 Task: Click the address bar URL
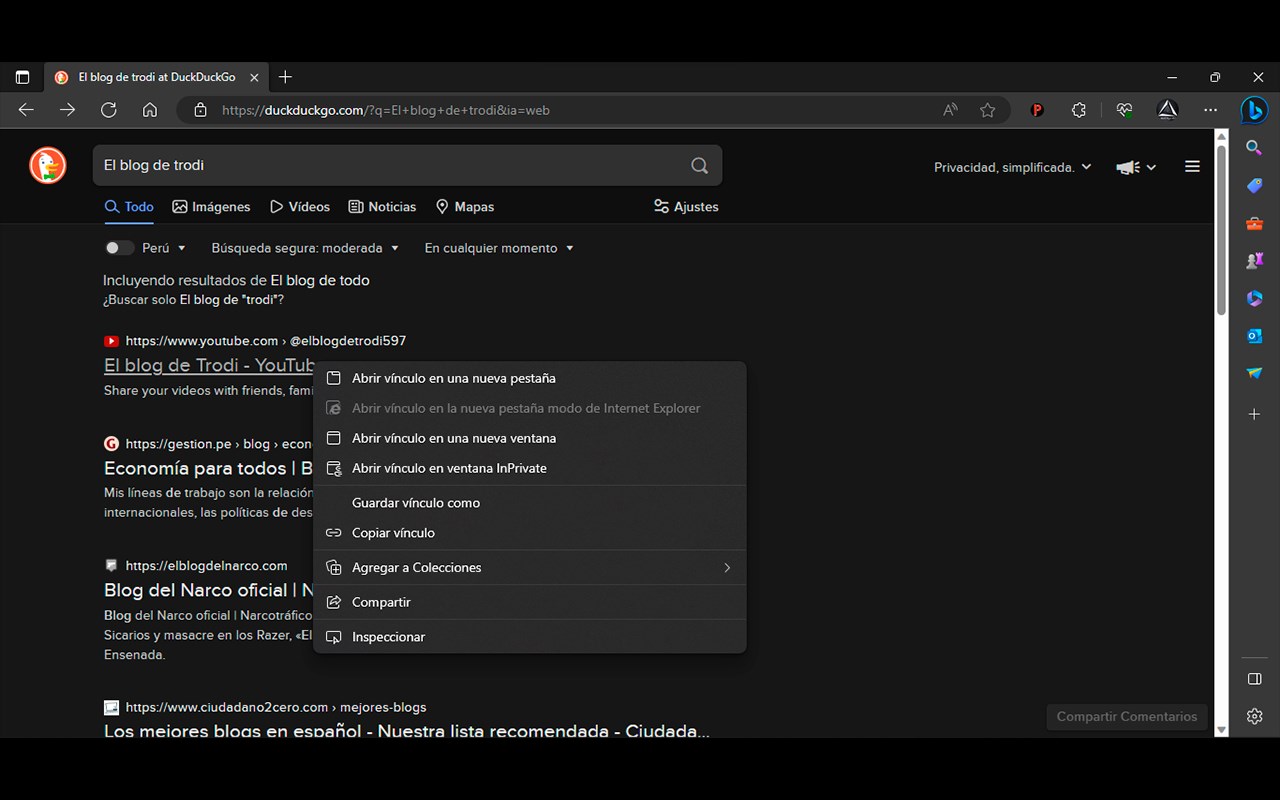pyautogui.click(x=386, y=110)
